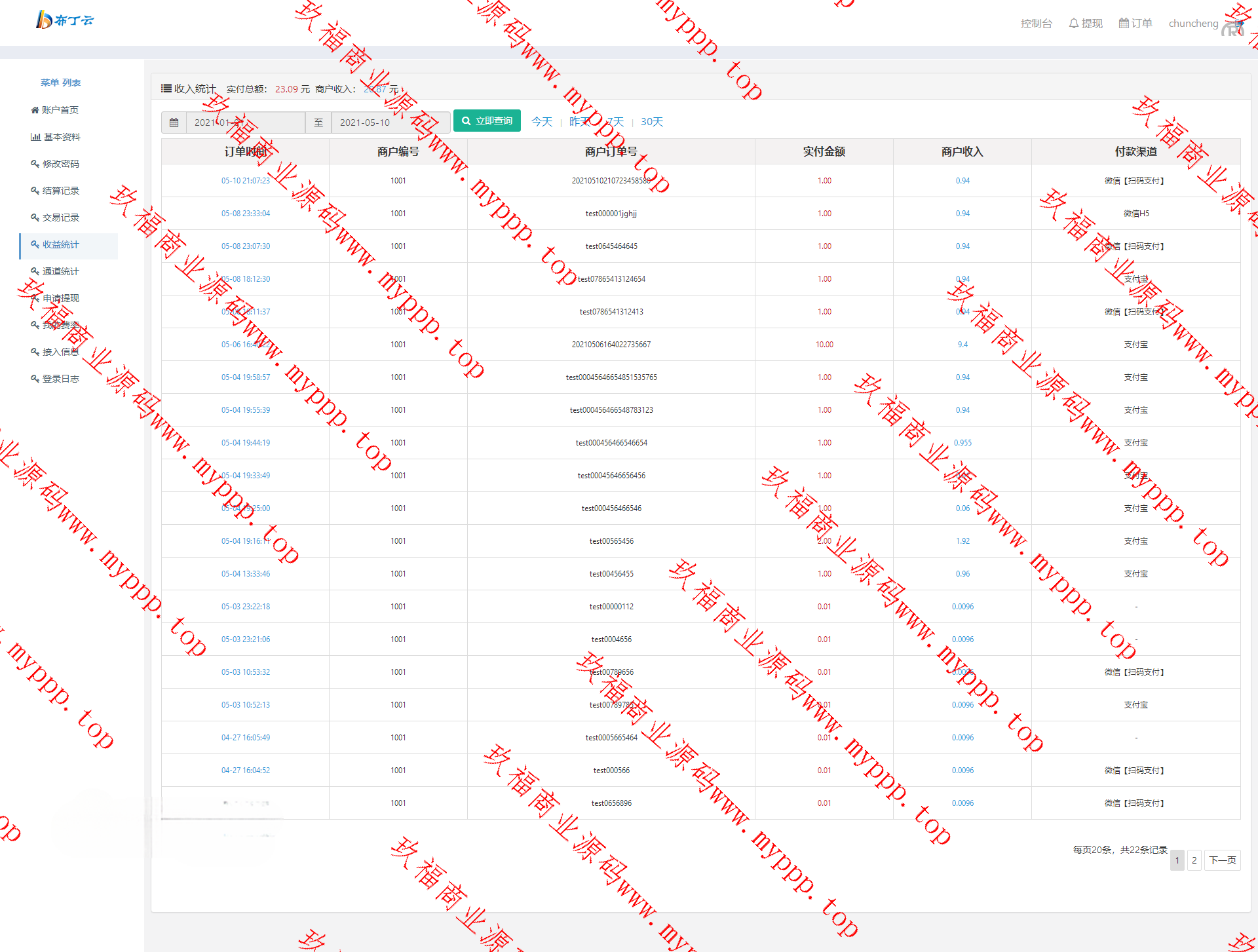
Task: Click the end date field 2021-05-10
Action: click(391, 123)
